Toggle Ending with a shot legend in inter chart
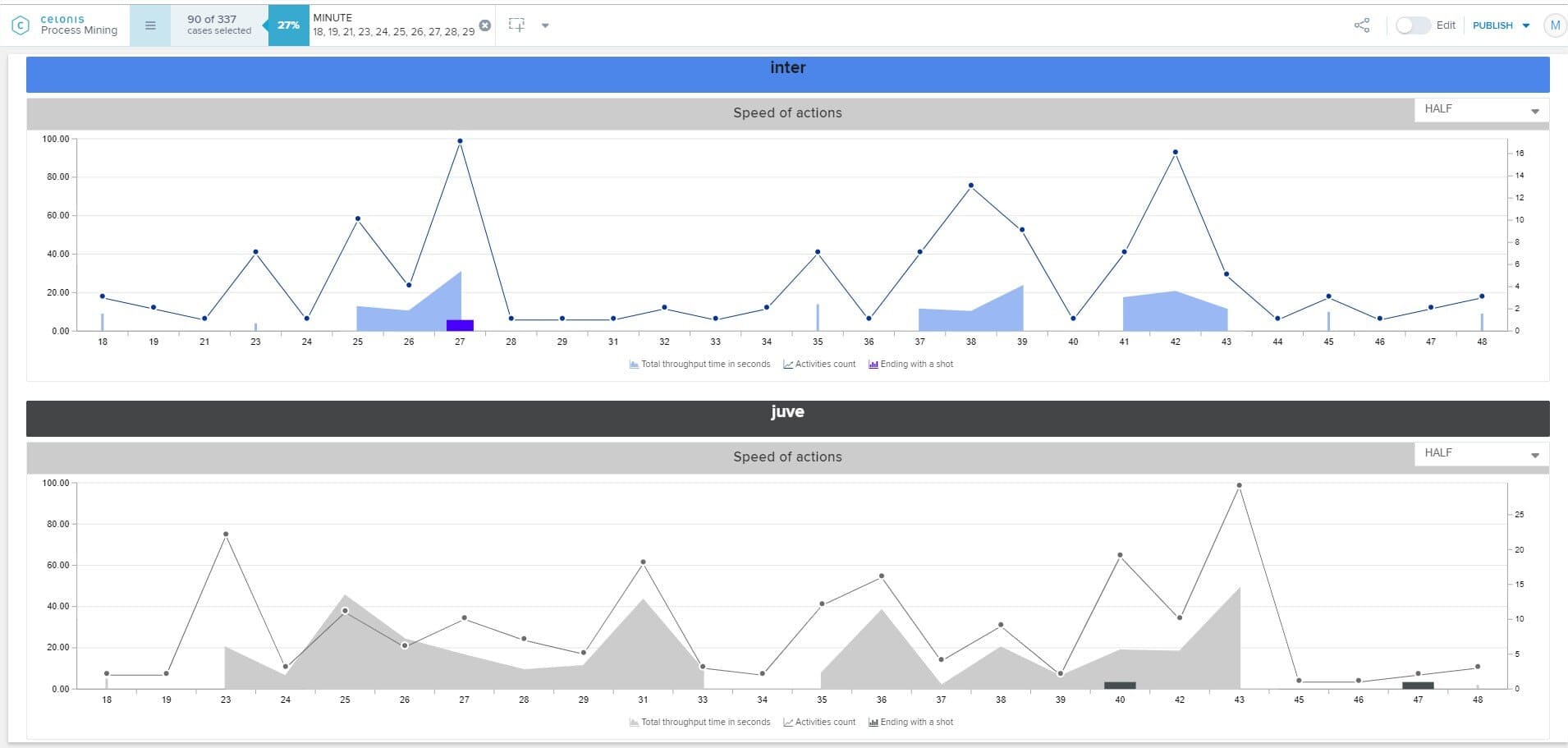Screen dimensions: 1568x748 pyautogui.click(x=910, y=365)
